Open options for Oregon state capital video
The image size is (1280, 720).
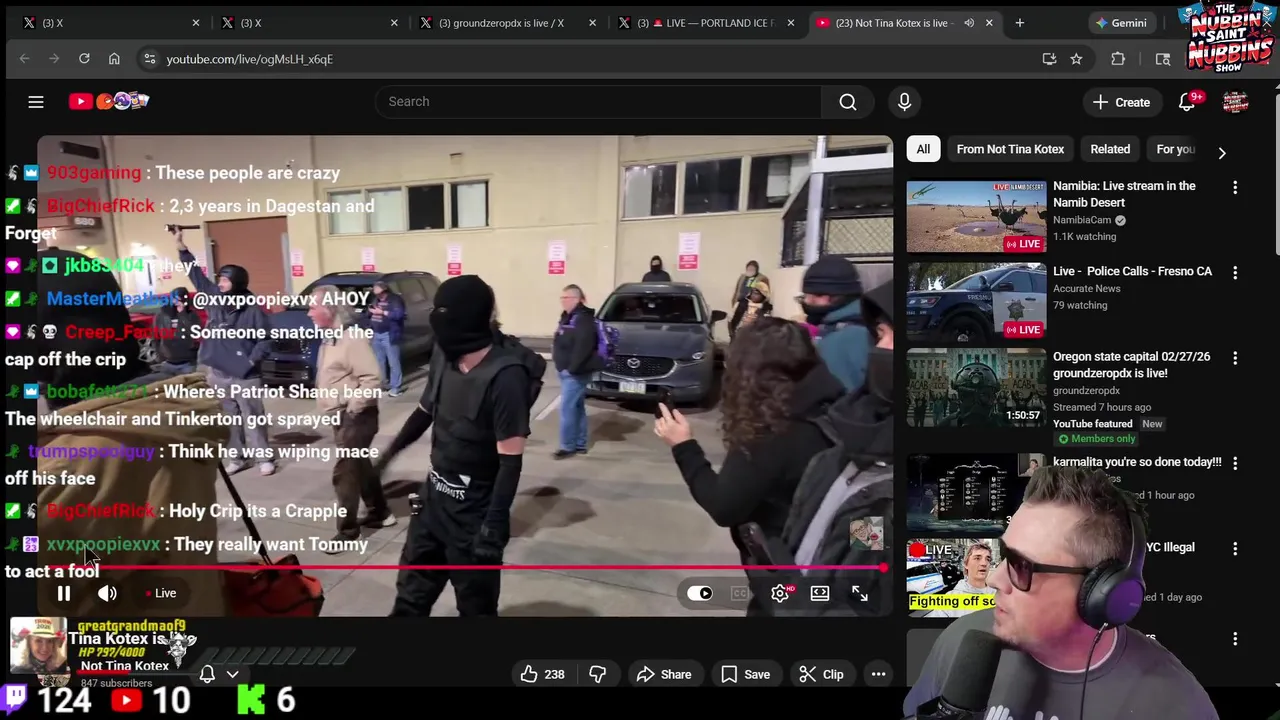click(1235, 358)
